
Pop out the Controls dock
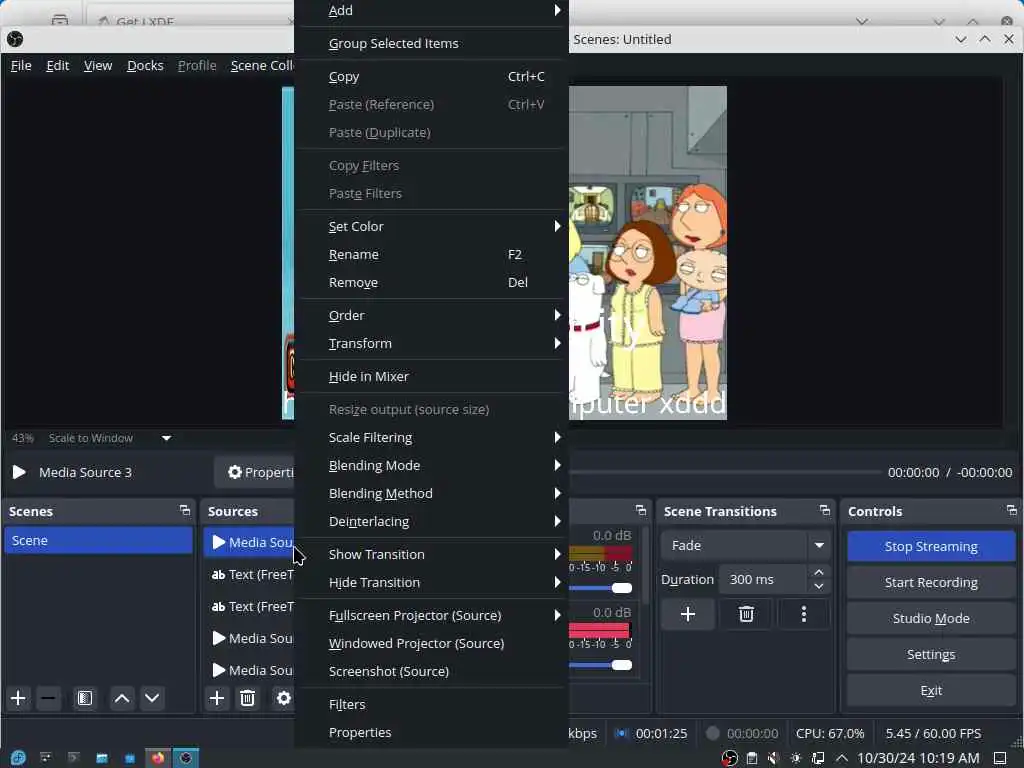(1012, 510)
